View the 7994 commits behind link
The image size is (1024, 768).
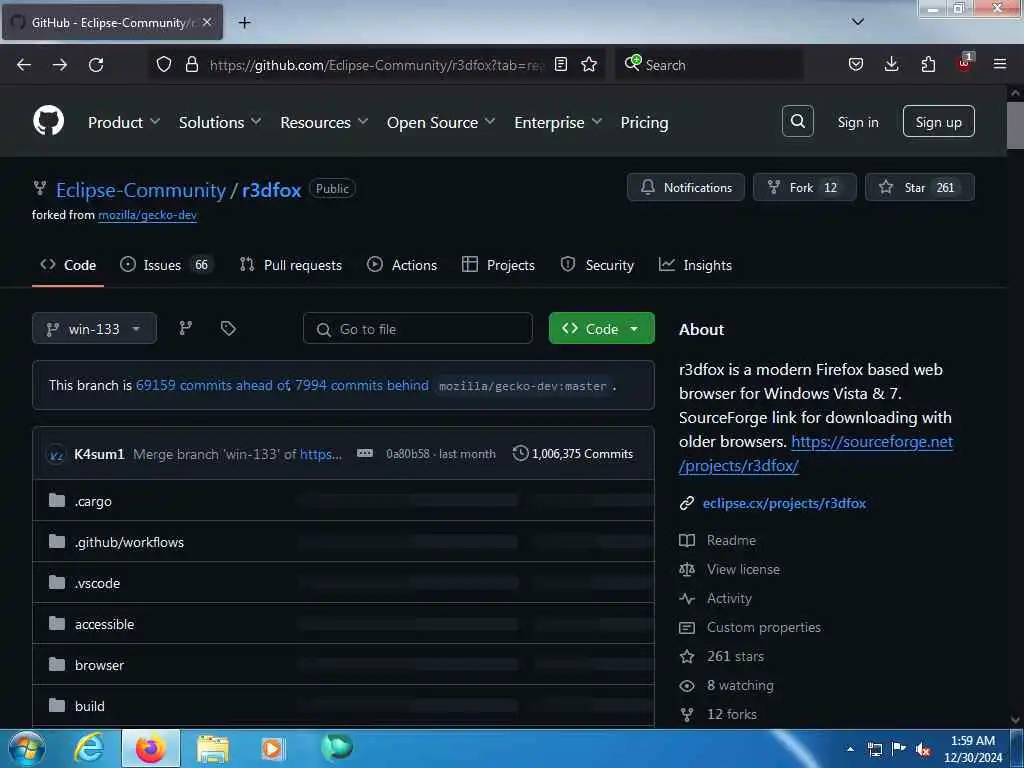tap(362, 385)
